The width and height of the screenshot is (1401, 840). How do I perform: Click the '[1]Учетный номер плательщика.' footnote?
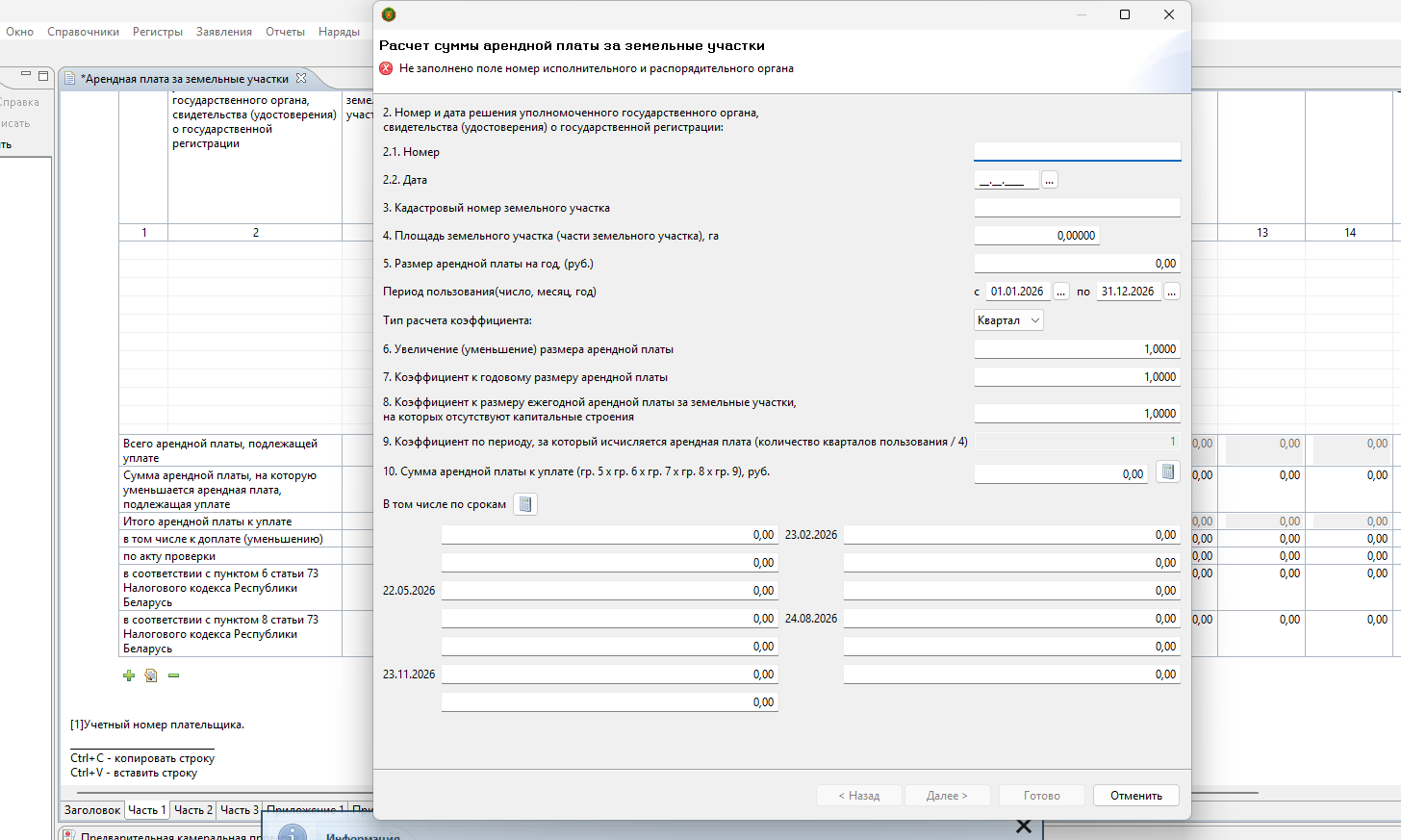[x=158, y=725]
